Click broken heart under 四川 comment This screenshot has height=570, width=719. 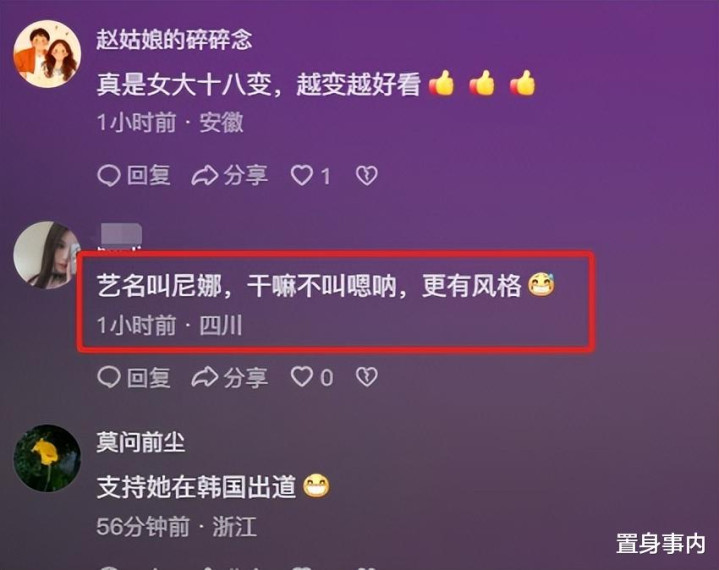click(x=367, y=377)
